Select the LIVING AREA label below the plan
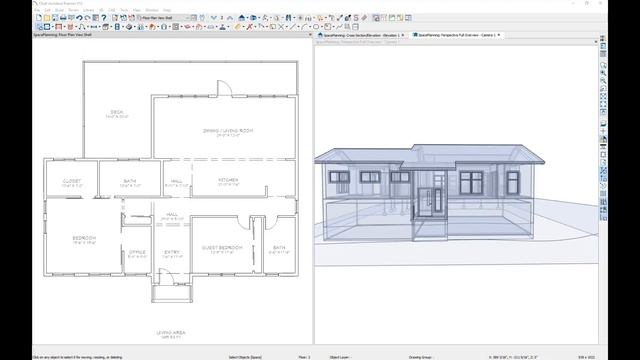The image size is (640, 360). (171, 333)
